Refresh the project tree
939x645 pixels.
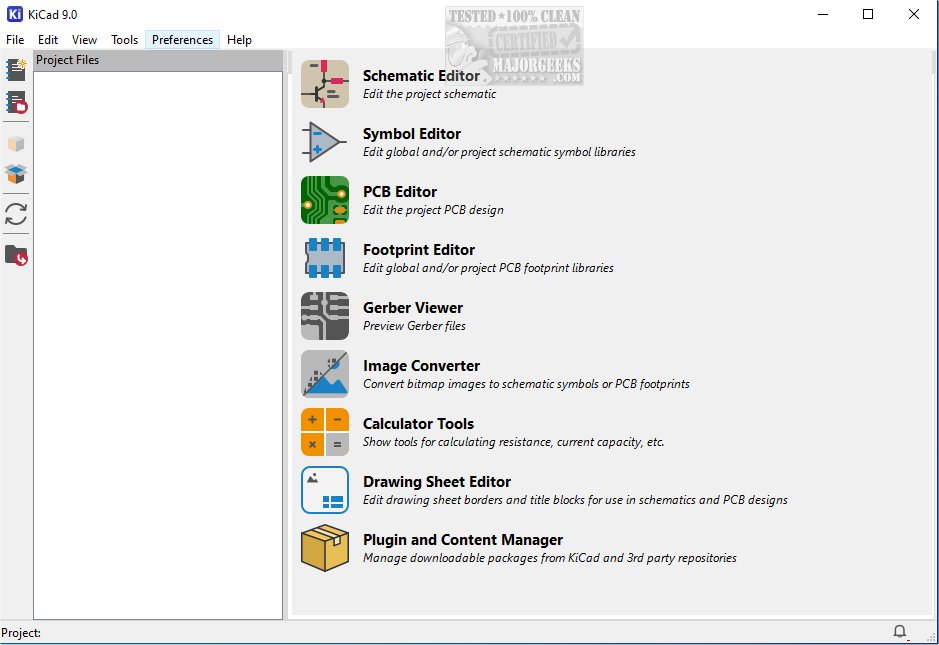coord(16,213)
